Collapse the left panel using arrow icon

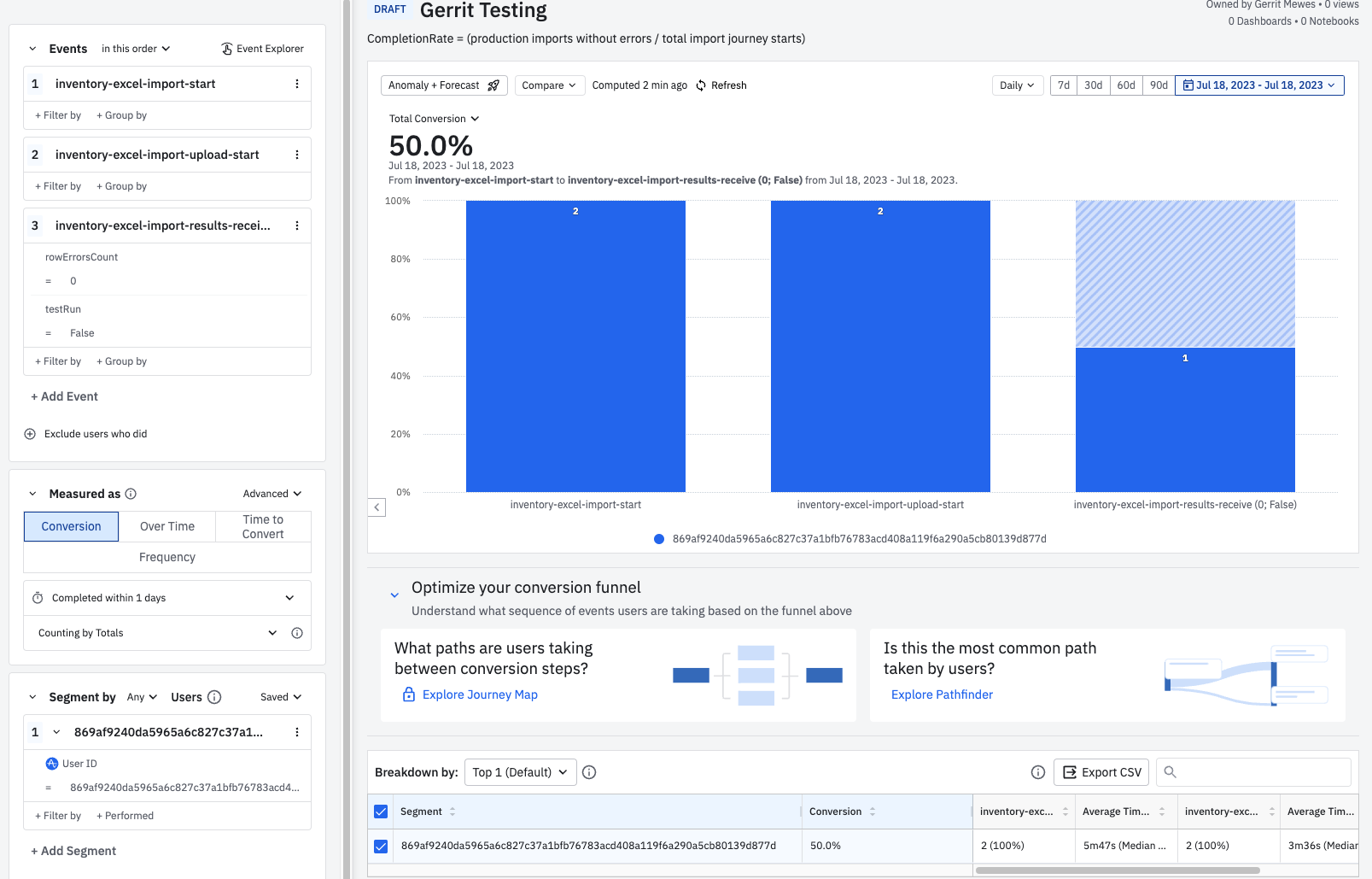click(x=377, y=507)
